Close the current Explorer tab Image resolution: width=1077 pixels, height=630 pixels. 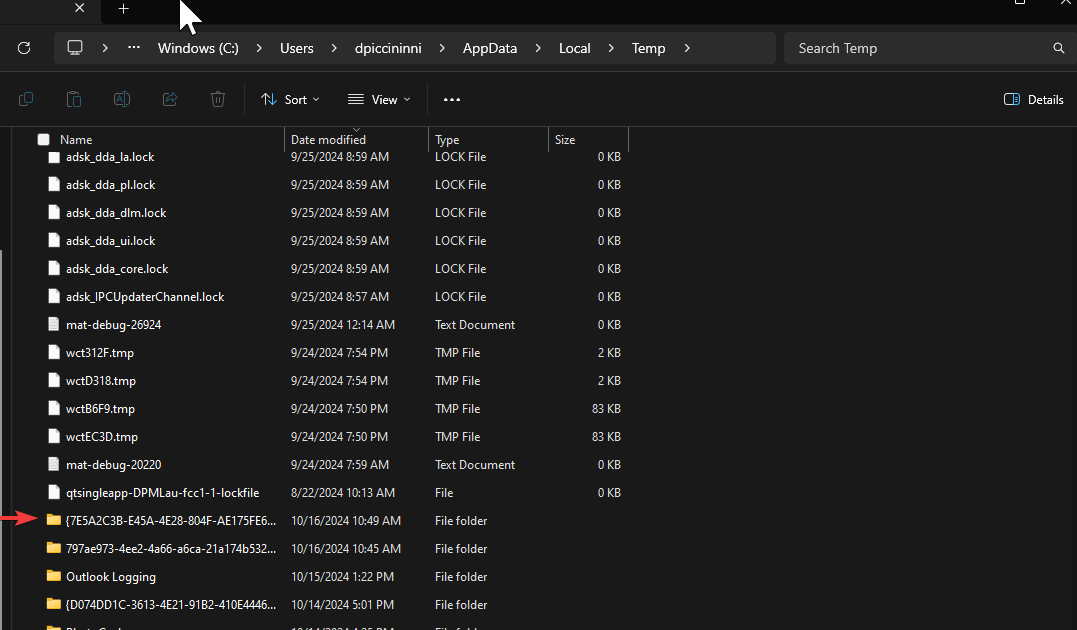(80, 8)
